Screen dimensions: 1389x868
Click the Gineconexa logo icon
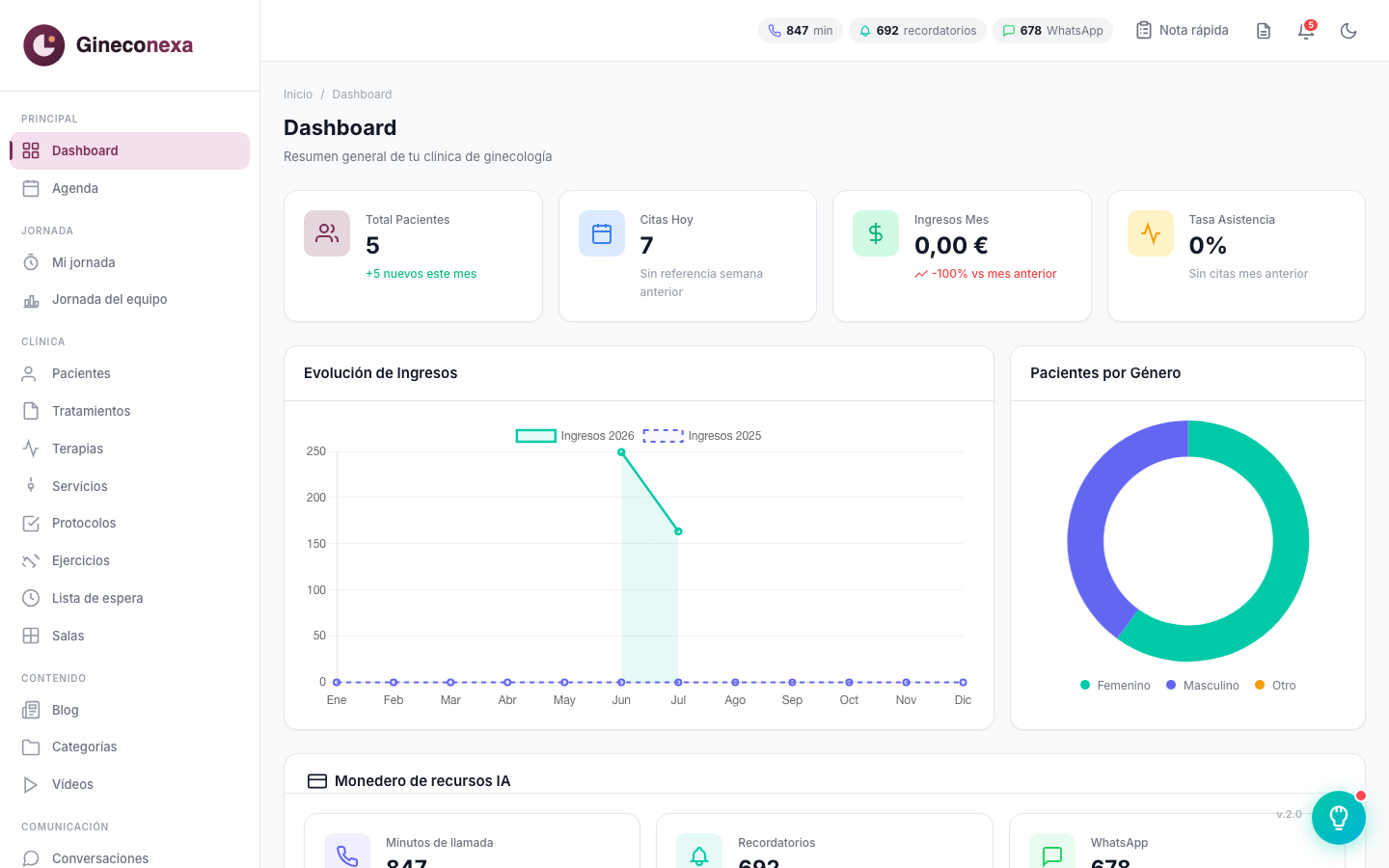pos(44,45)
